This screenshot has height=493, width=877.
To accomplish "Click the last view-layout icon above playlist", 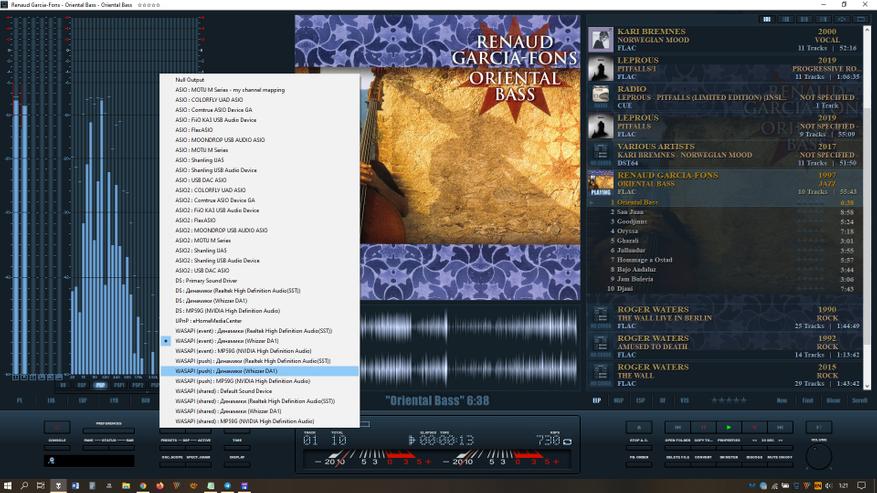I will [x=861, y=19].
